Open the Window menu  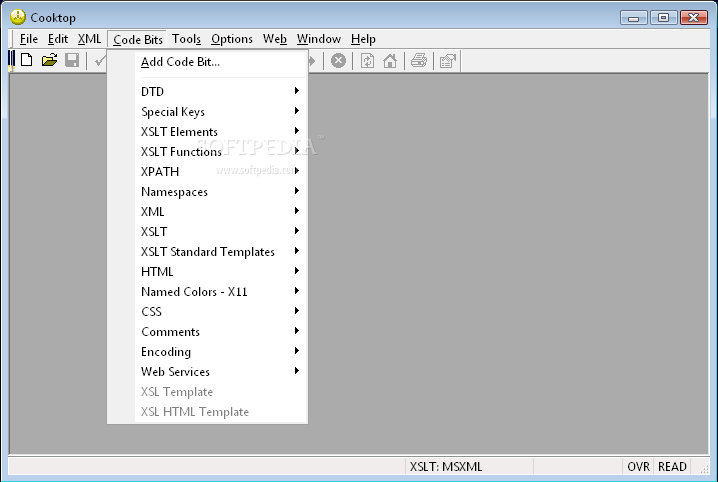319,39
